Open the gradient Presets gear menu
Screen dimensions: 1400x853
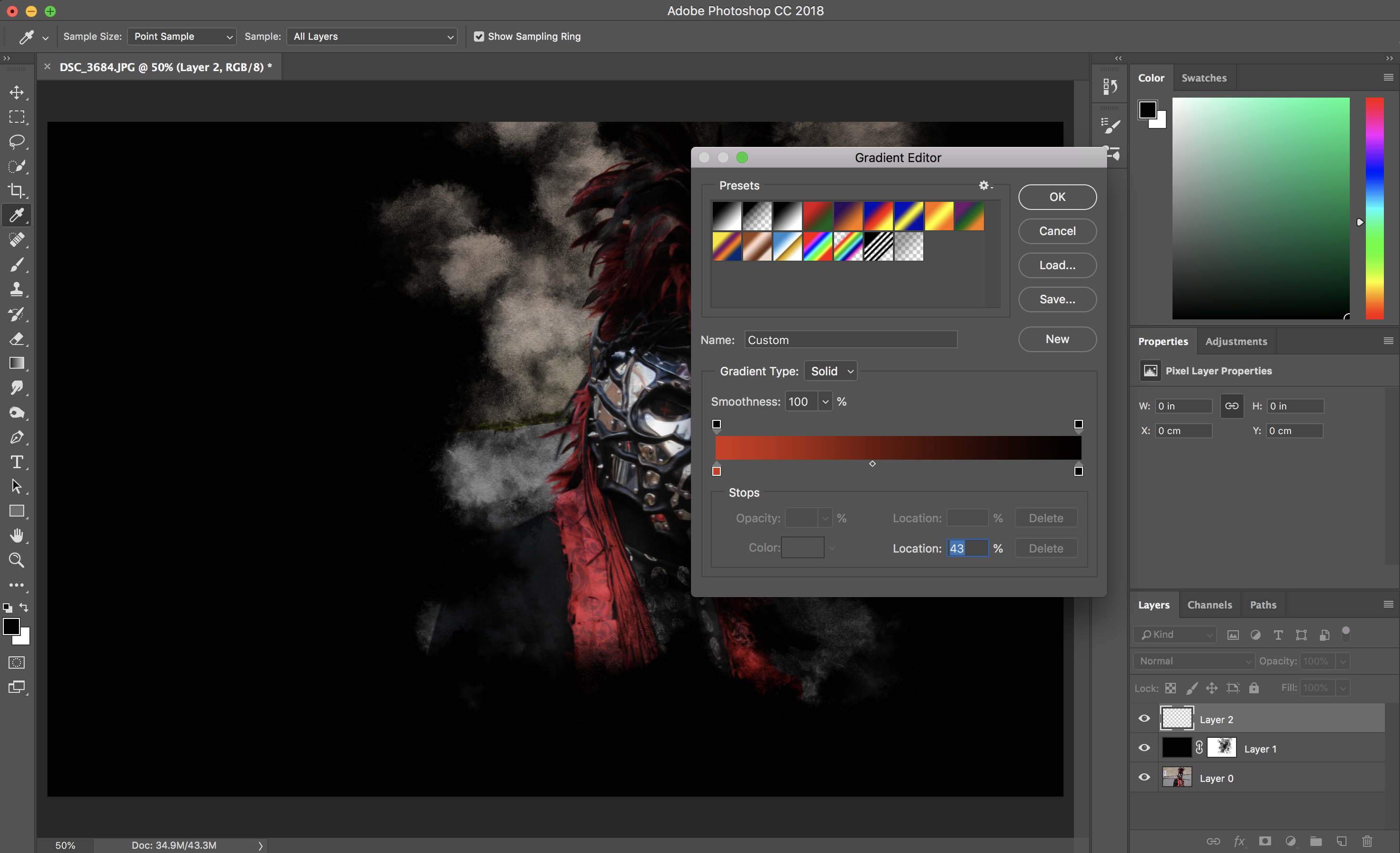pyautogui.click(x=985, y=185)
